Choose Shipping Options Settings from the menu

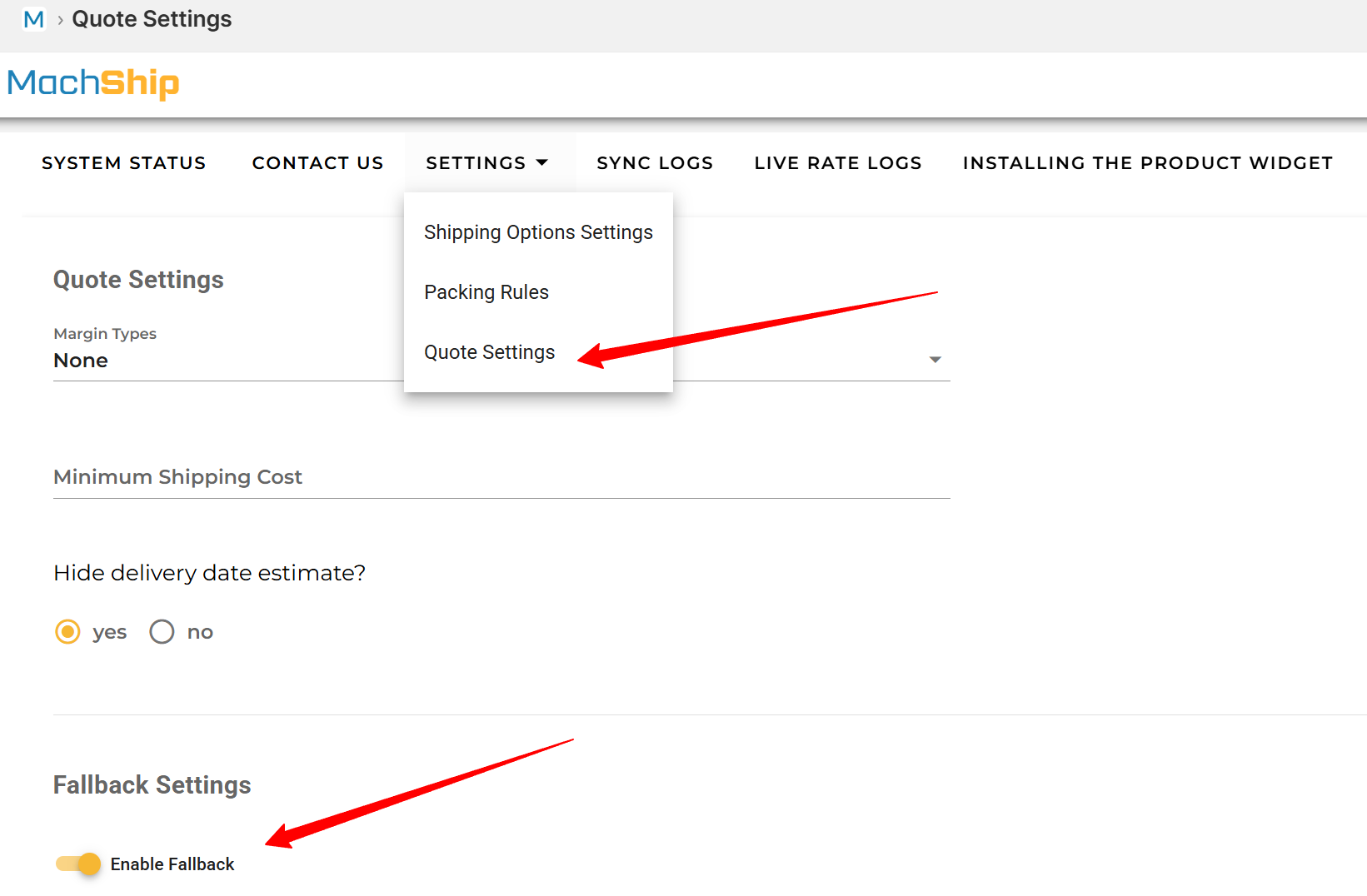538,232
